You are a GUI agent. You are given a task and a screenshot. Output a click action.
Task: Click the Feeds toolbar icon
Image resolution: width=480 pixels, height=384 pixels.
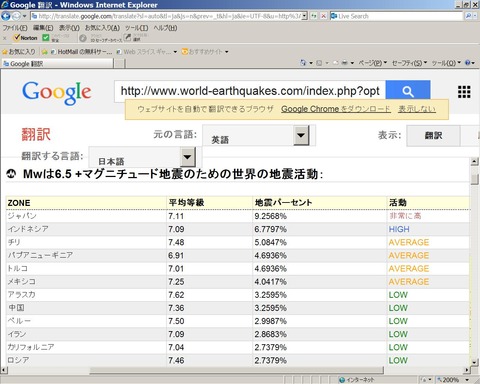(319, 63)
